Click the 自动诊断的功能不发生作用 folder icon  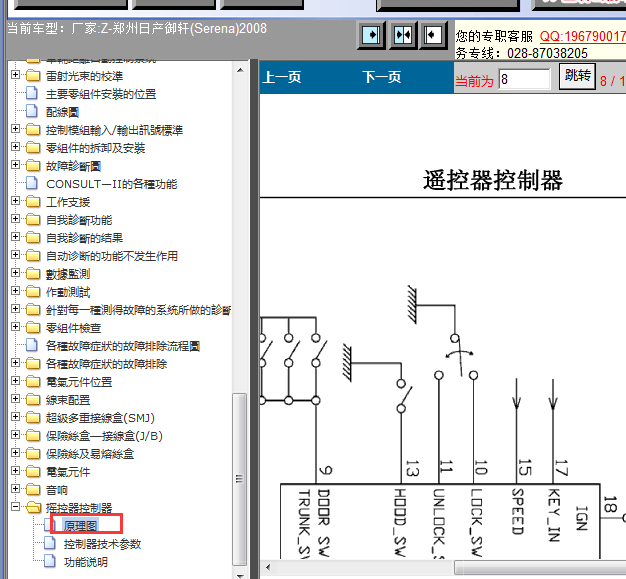click(x=33, y=256)
